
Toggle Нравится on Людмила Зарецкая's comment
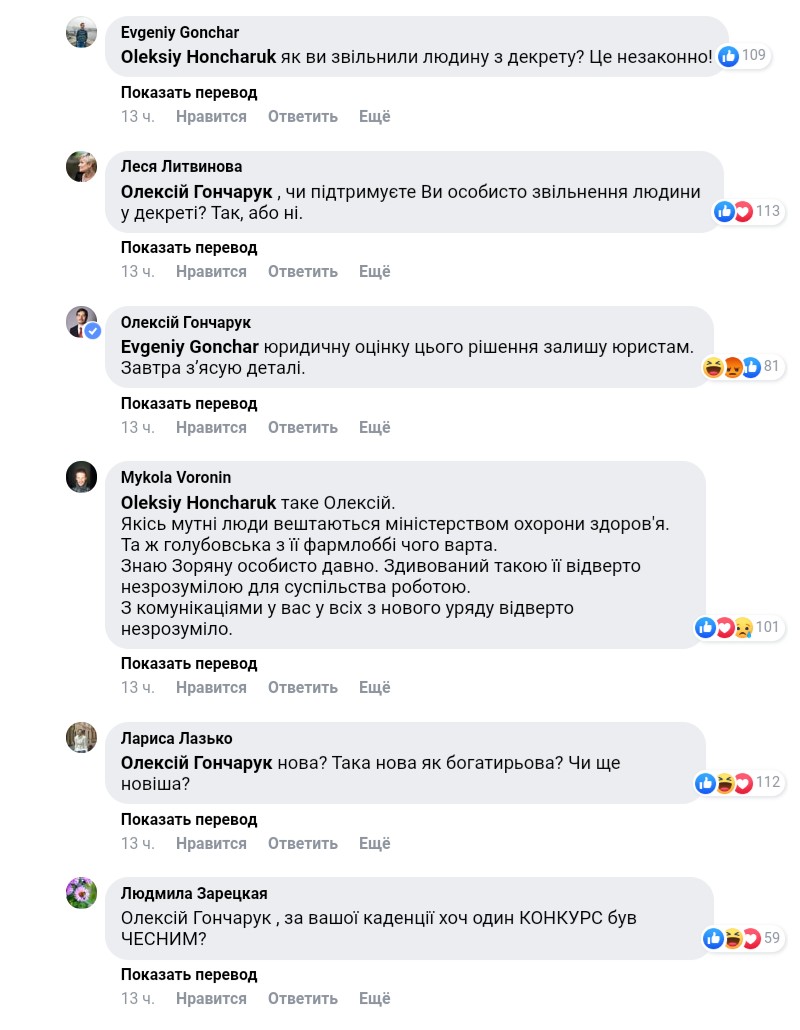[x=211, y=998]
